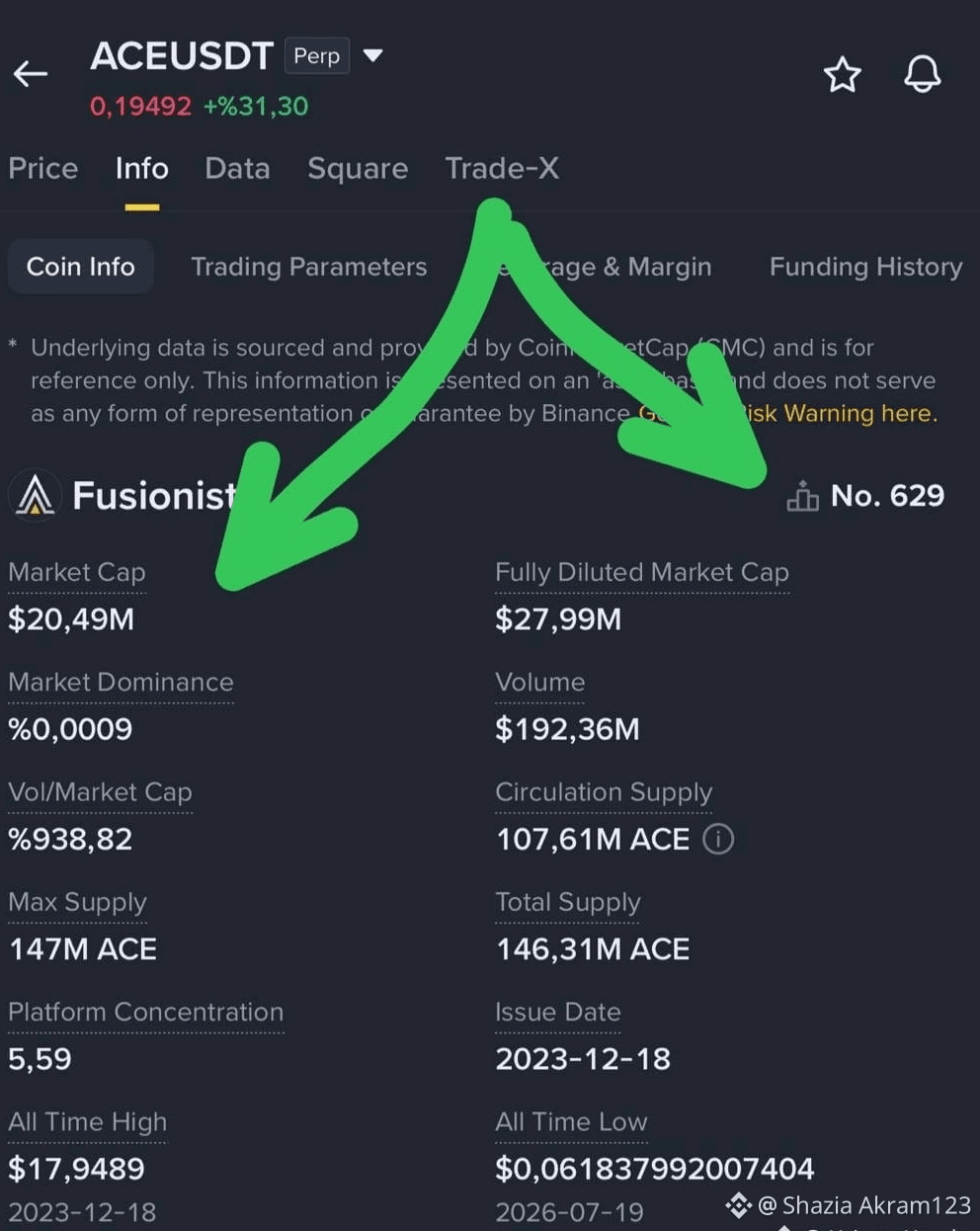
Task: Tap the Fusionist coin logo
Action: tap(36, 494)
